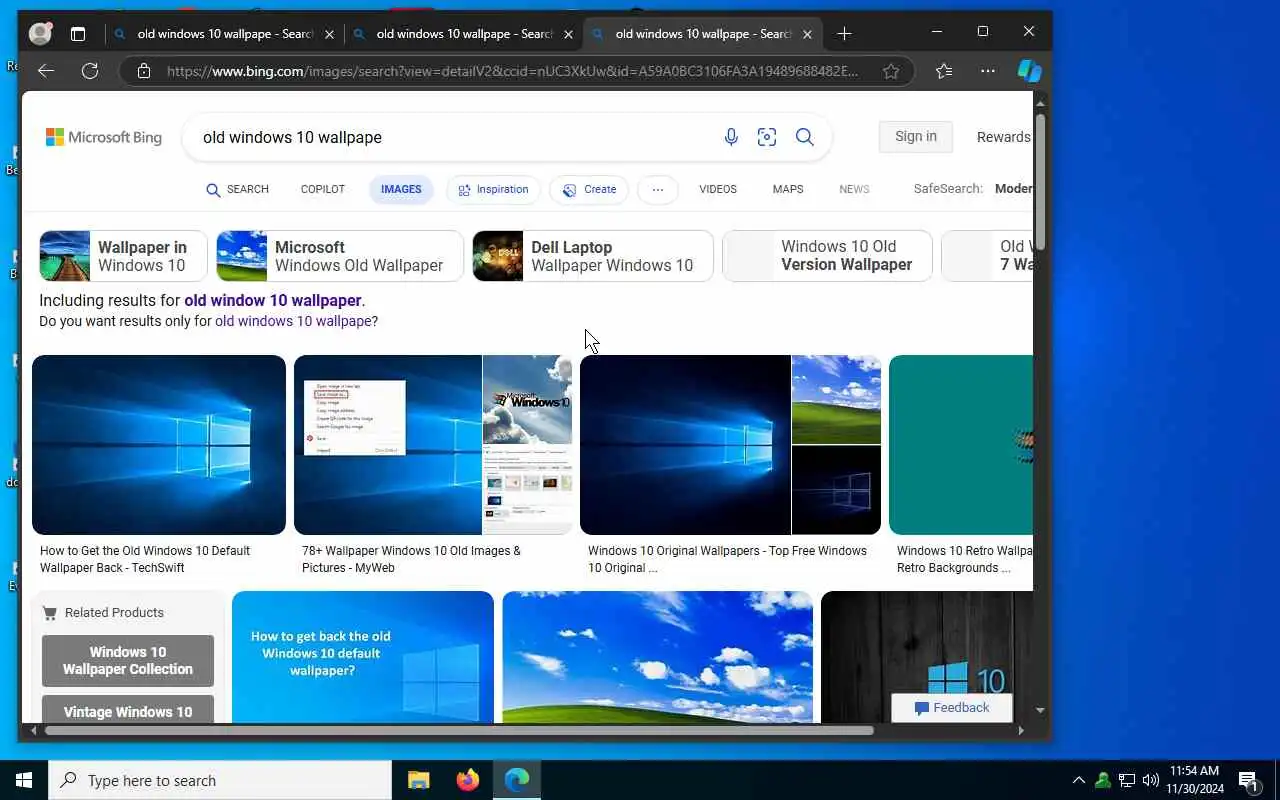Open the network status tray icon
Screen dimensions: 1280x800
tap(1127, 780)
